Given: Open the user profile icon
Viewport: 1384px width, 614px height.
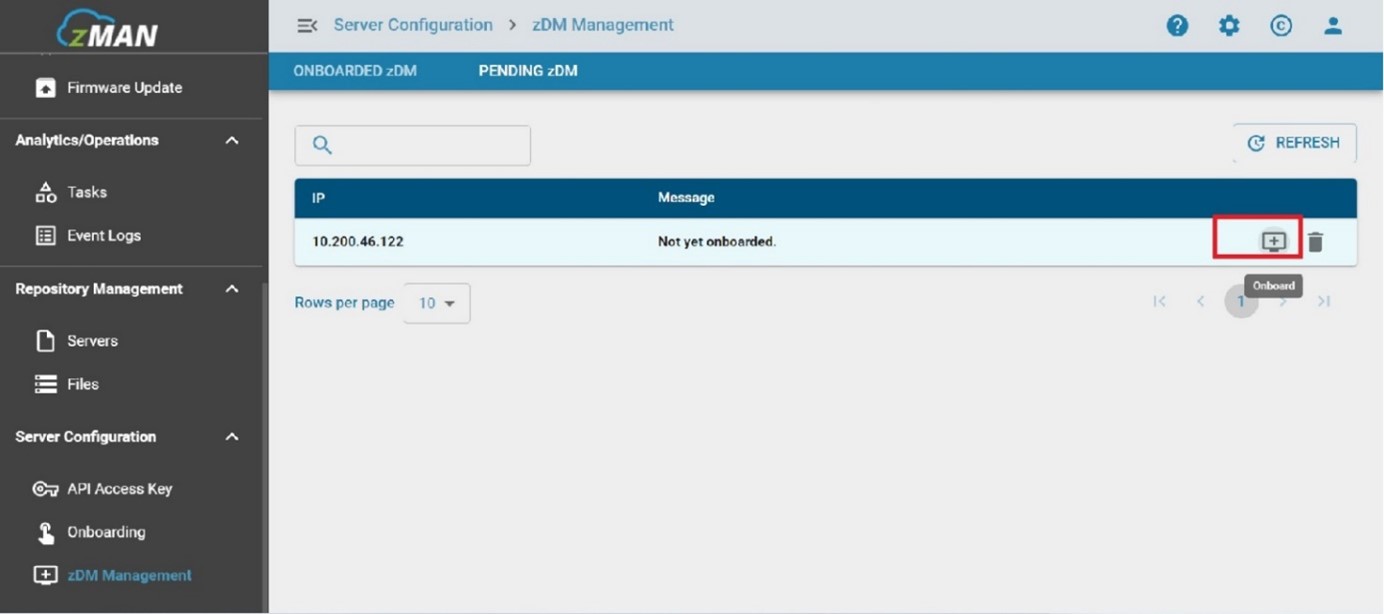Looking at the screenshot, I should click(x=1333, y=26).
